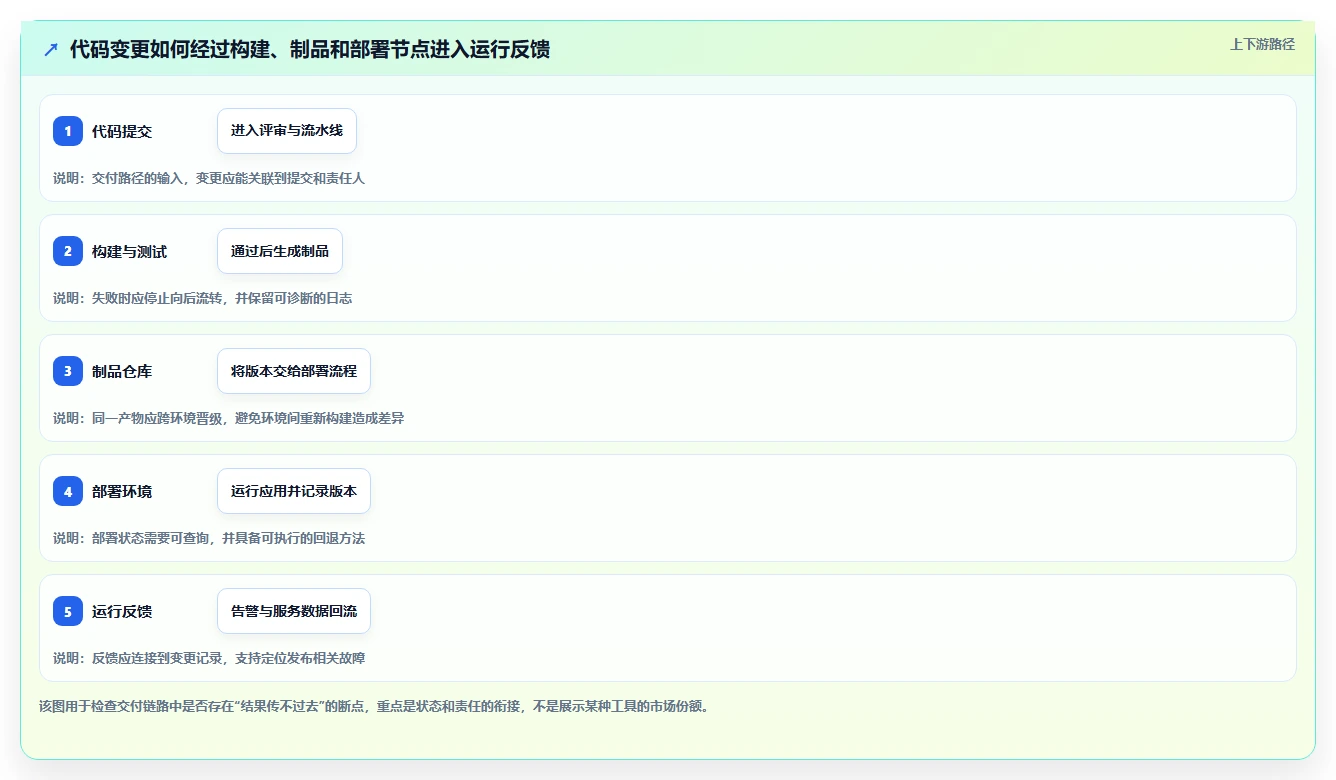This screenshot has width=1336, height=780.
Task: Click the 上下游路径 label in header
Action: [x=1262, y=44]
